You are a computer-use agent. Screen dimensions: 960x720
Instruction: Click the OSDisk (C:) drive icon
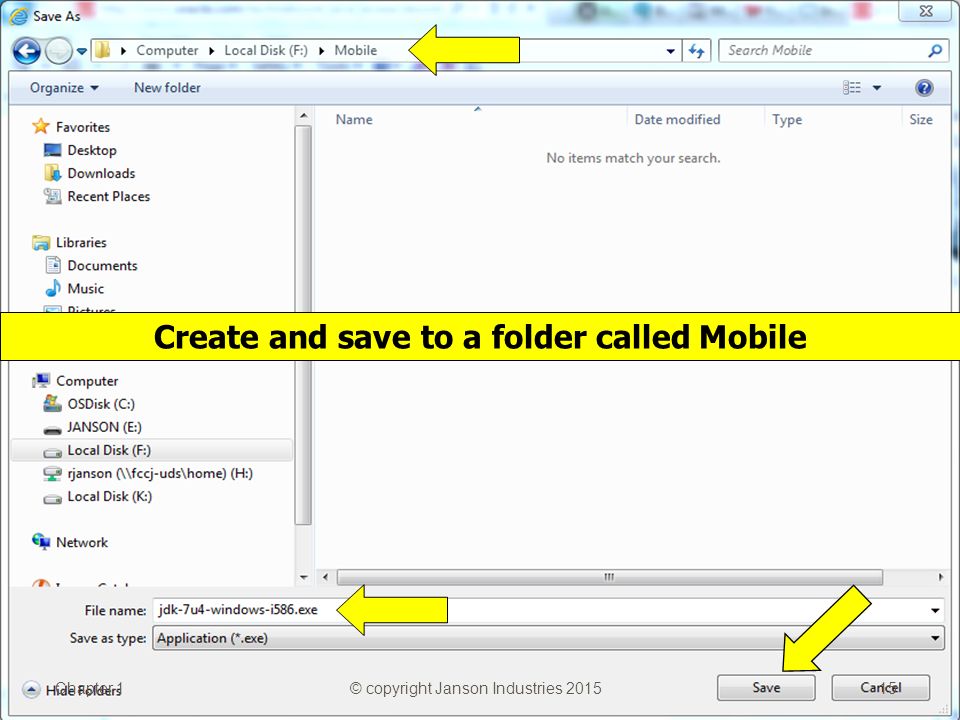click(53, 403)
